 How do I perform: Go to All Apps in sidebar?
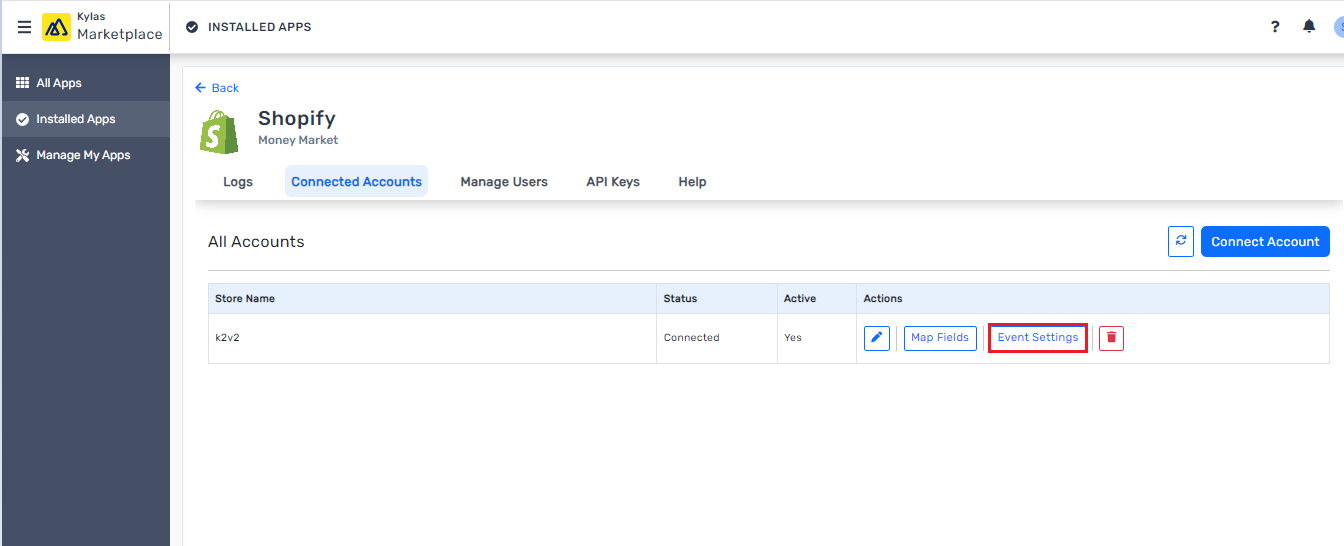click(x=59, y=83)
